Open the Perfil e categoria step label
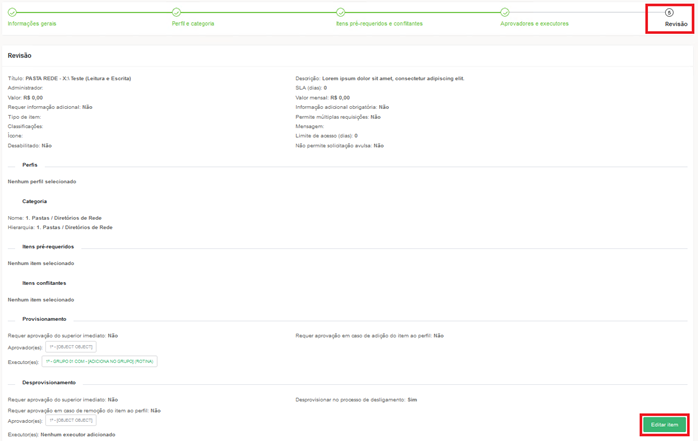Screen dimensions: 698x441 pos(193,23)
